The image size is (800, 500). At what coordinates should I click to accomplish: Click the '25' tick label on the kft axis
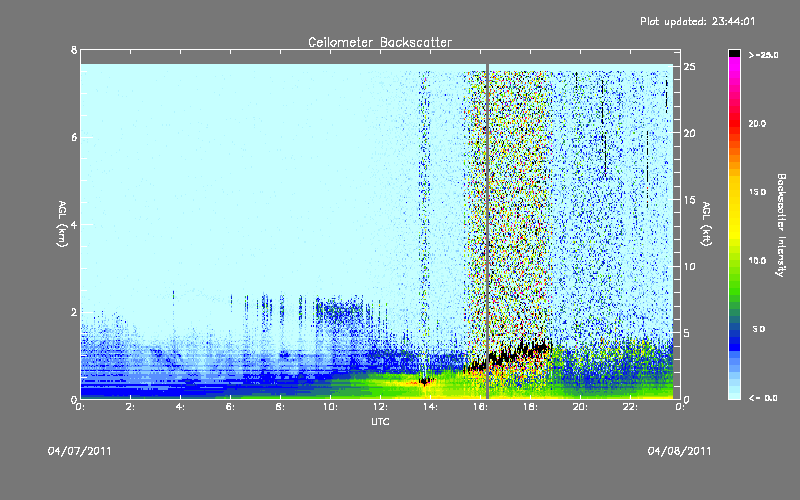click(690, 67)
